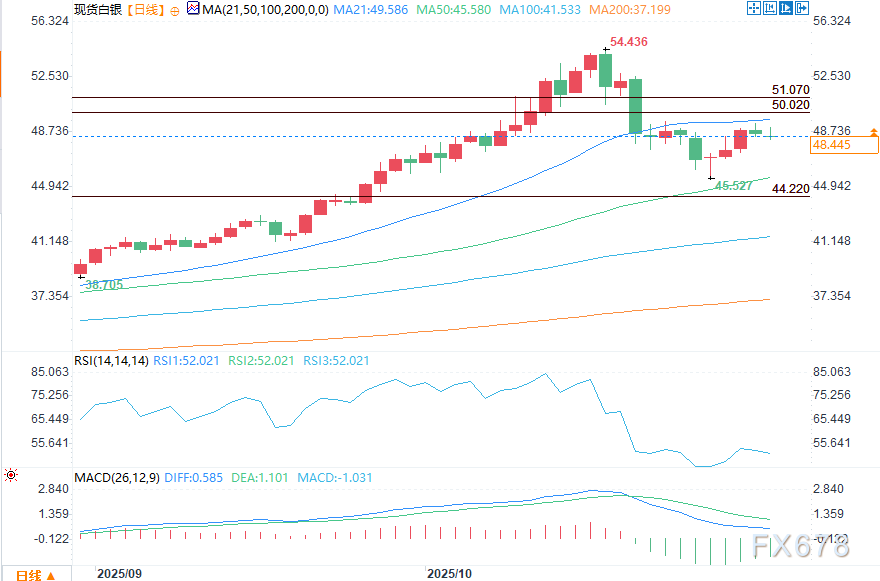Screen dimensions: 880x581
Task: Open MA(21,50,100,200,0,0) indicator settings
Action: click(x=265, y=10)
